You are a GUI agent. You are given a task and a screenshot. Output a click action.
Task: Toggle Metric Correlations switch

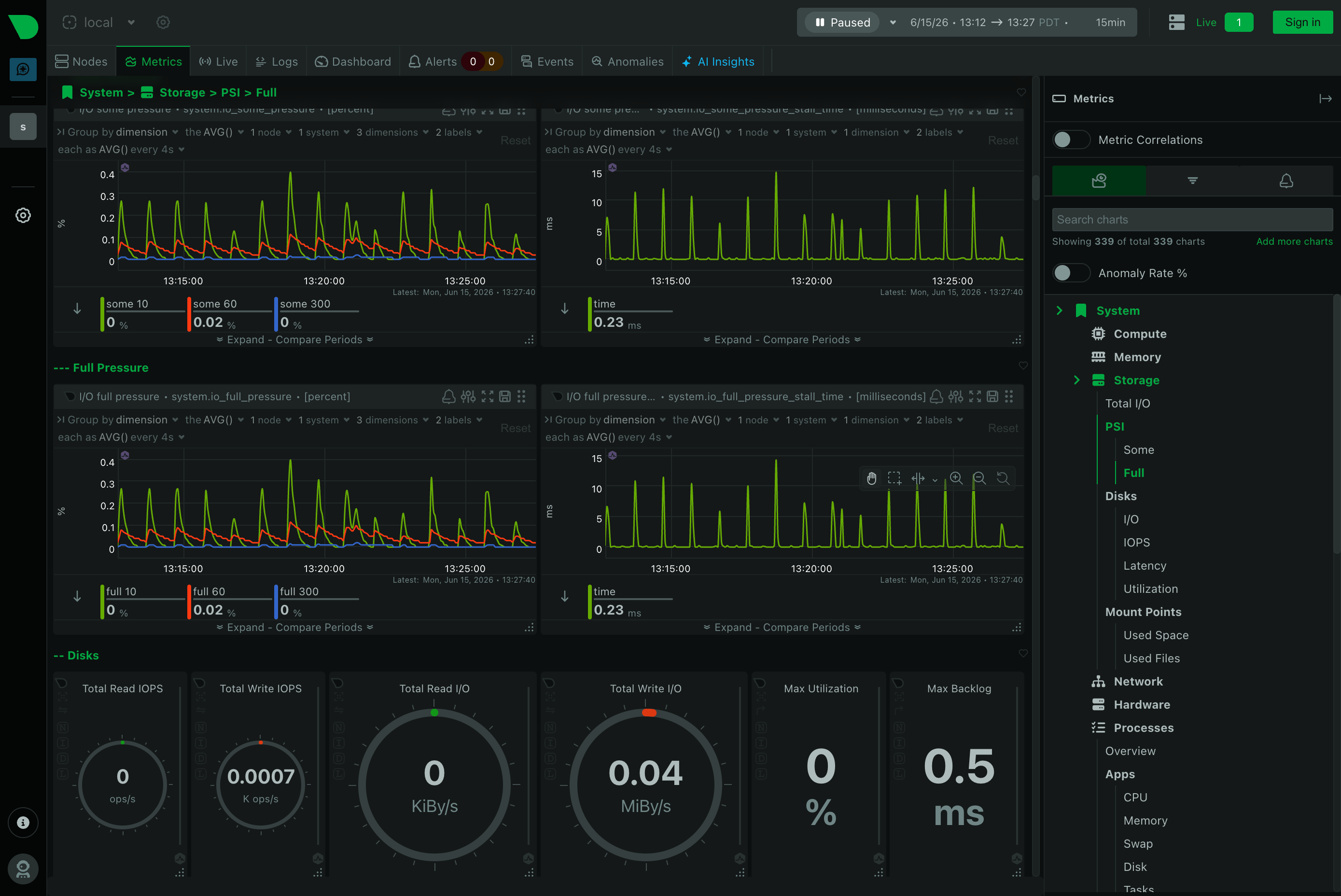(x=1071, y=140)
